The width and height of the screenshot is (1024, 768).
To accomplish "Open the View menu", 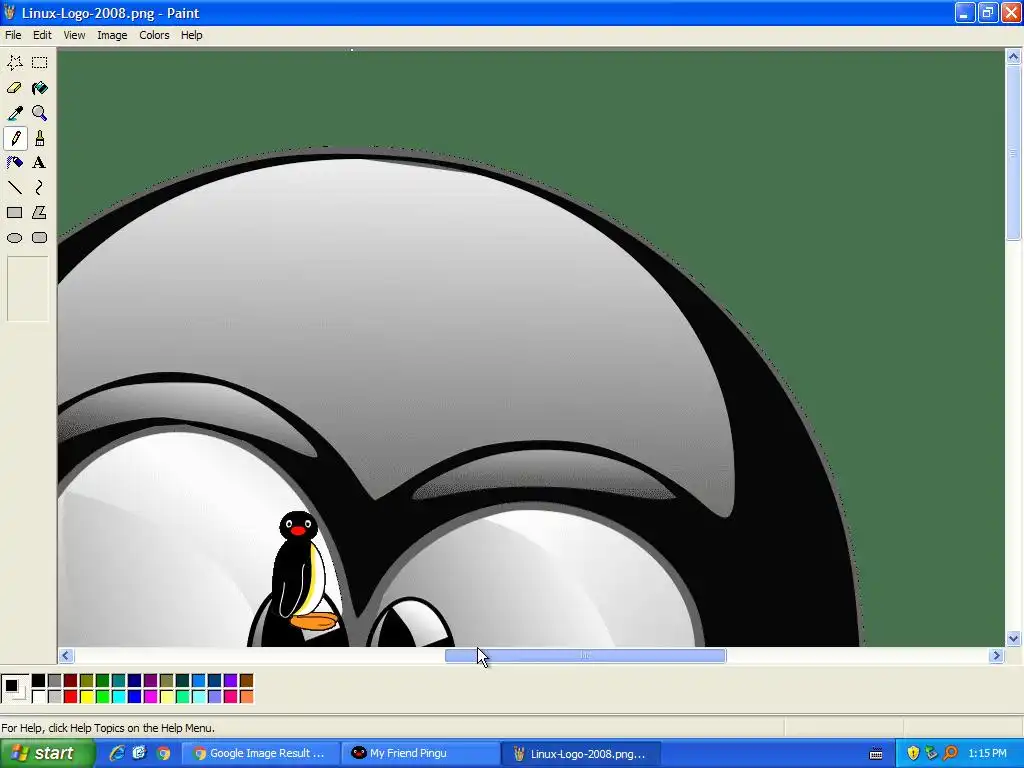I will pyautogui.click(x=74, y=35).
